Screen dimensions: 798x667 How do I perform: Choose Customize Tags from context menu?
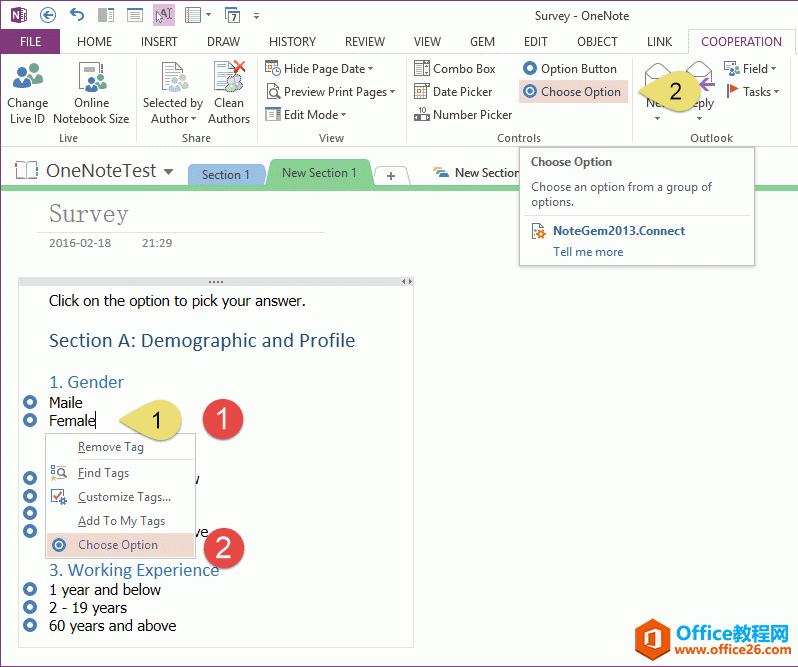click(x=121, y=497)
